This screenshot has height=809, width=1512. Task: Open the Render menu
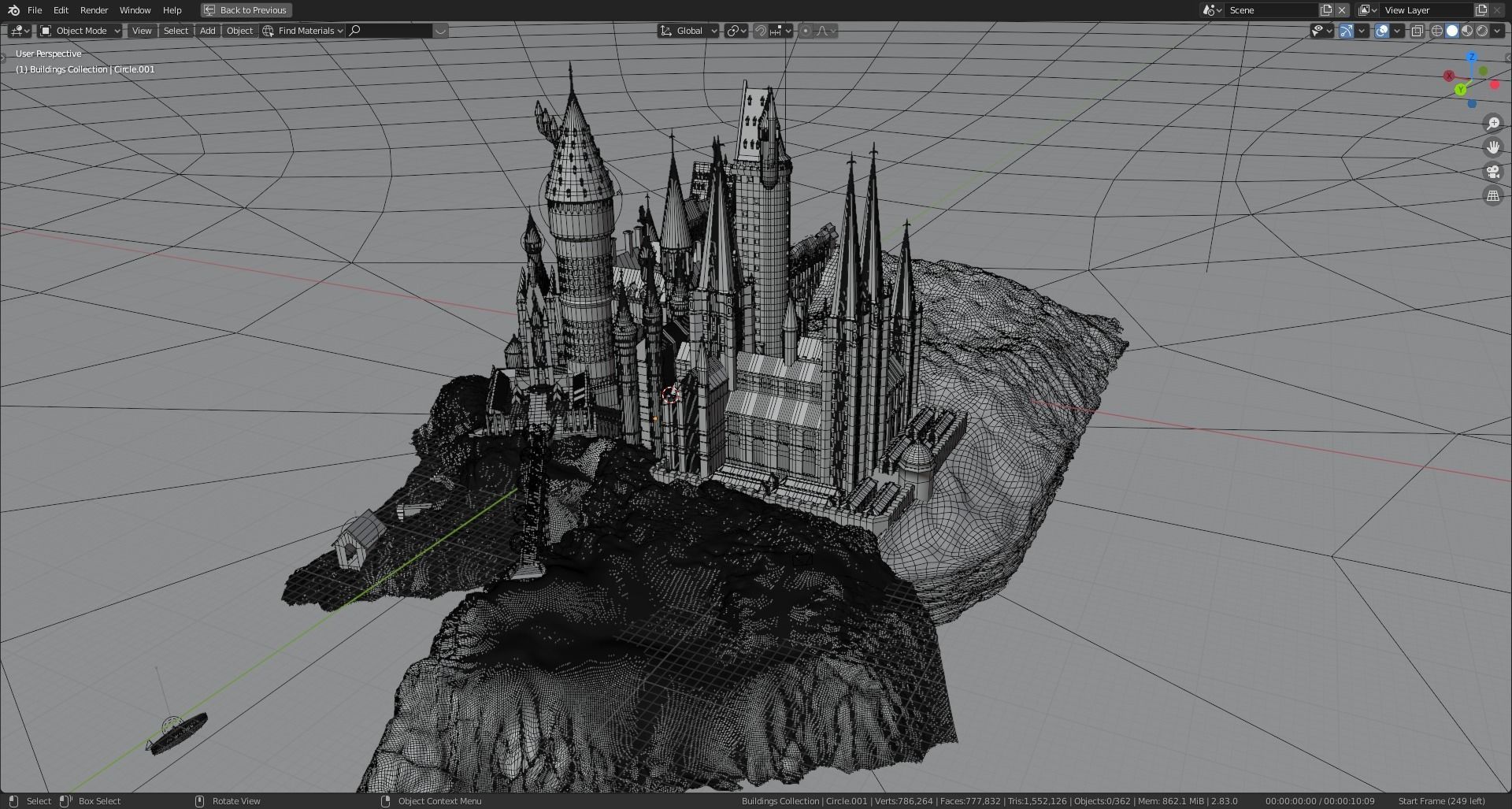pos(94,10)
